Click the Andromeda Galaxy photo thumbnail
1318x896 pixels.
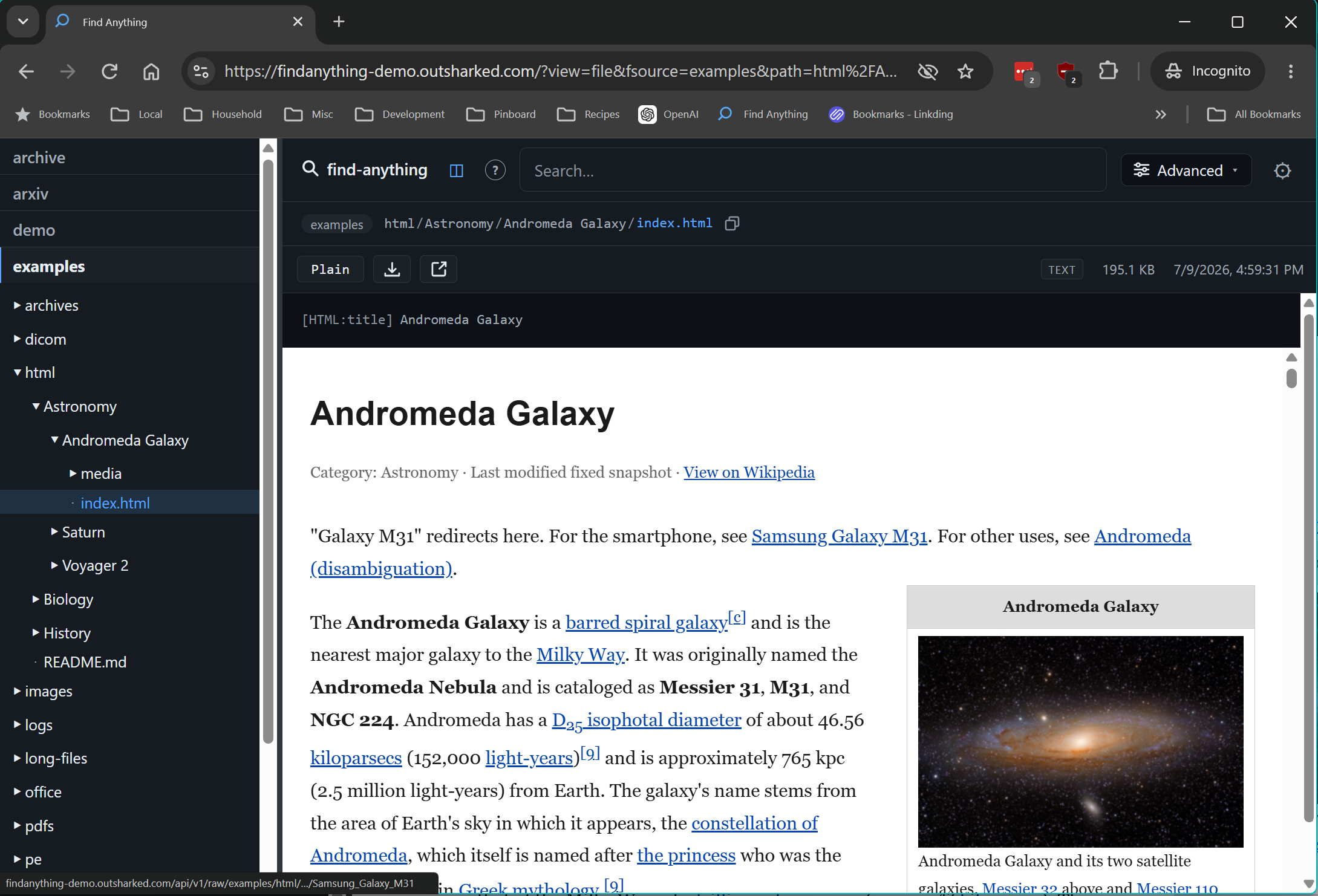pos(1080,741)
